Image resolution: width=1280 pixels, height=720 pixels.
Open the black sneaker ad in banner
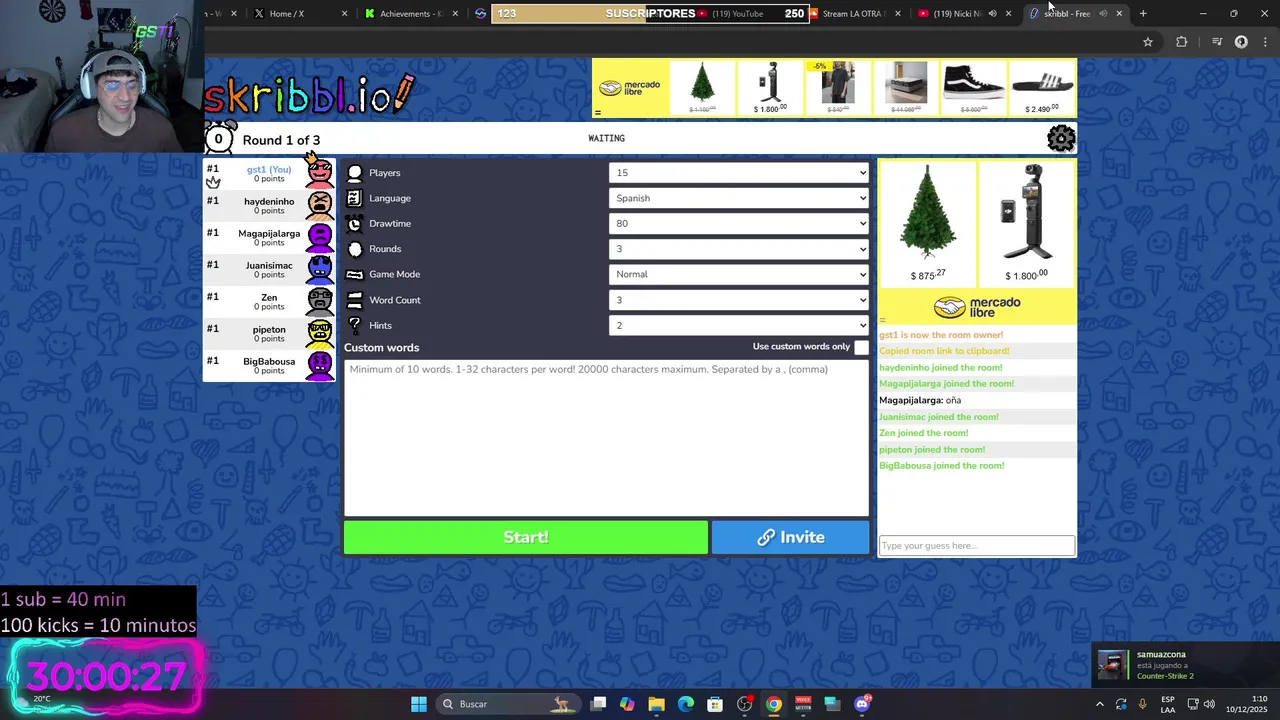pyautogui.click(x=973, y=87)
